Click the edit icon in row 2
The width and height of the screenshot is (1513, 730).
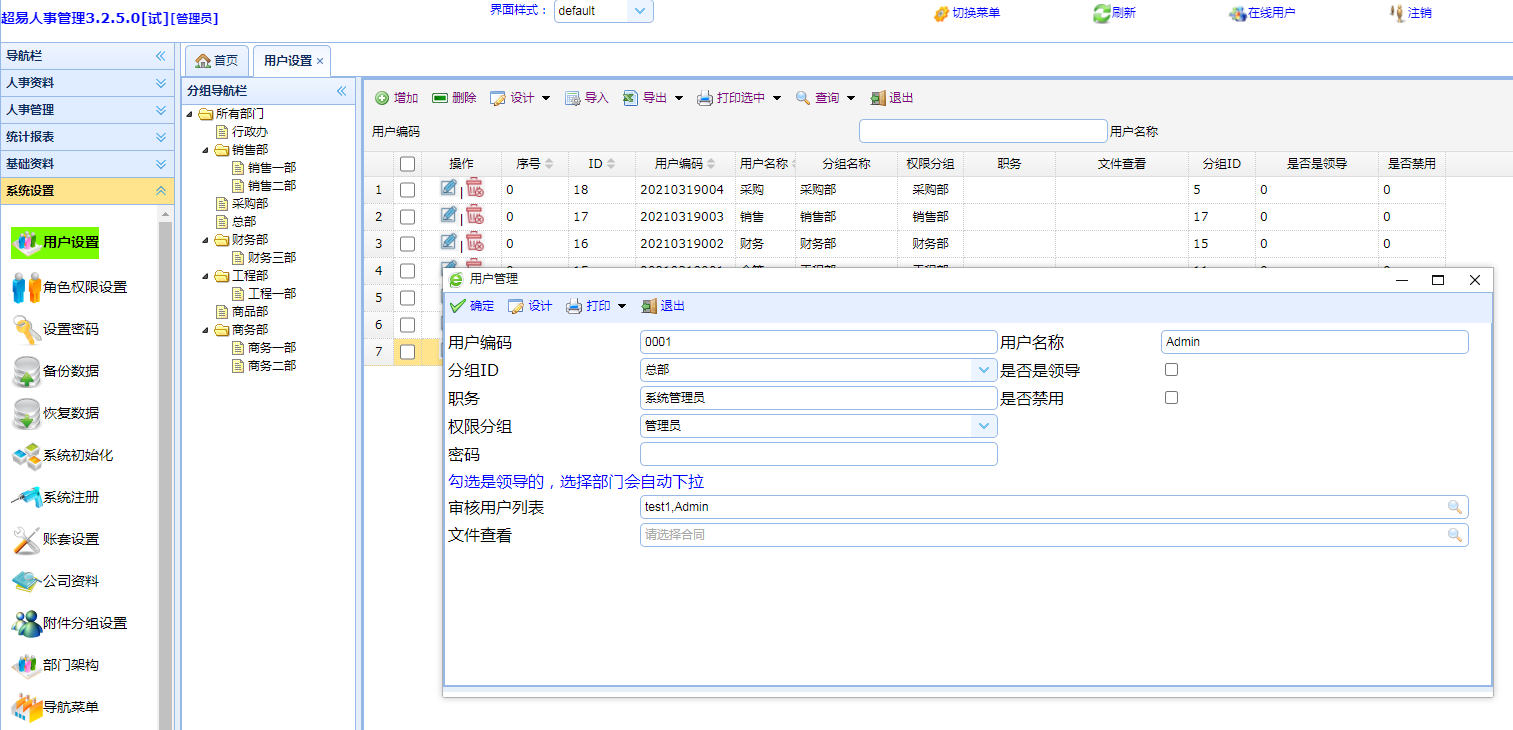448,215
